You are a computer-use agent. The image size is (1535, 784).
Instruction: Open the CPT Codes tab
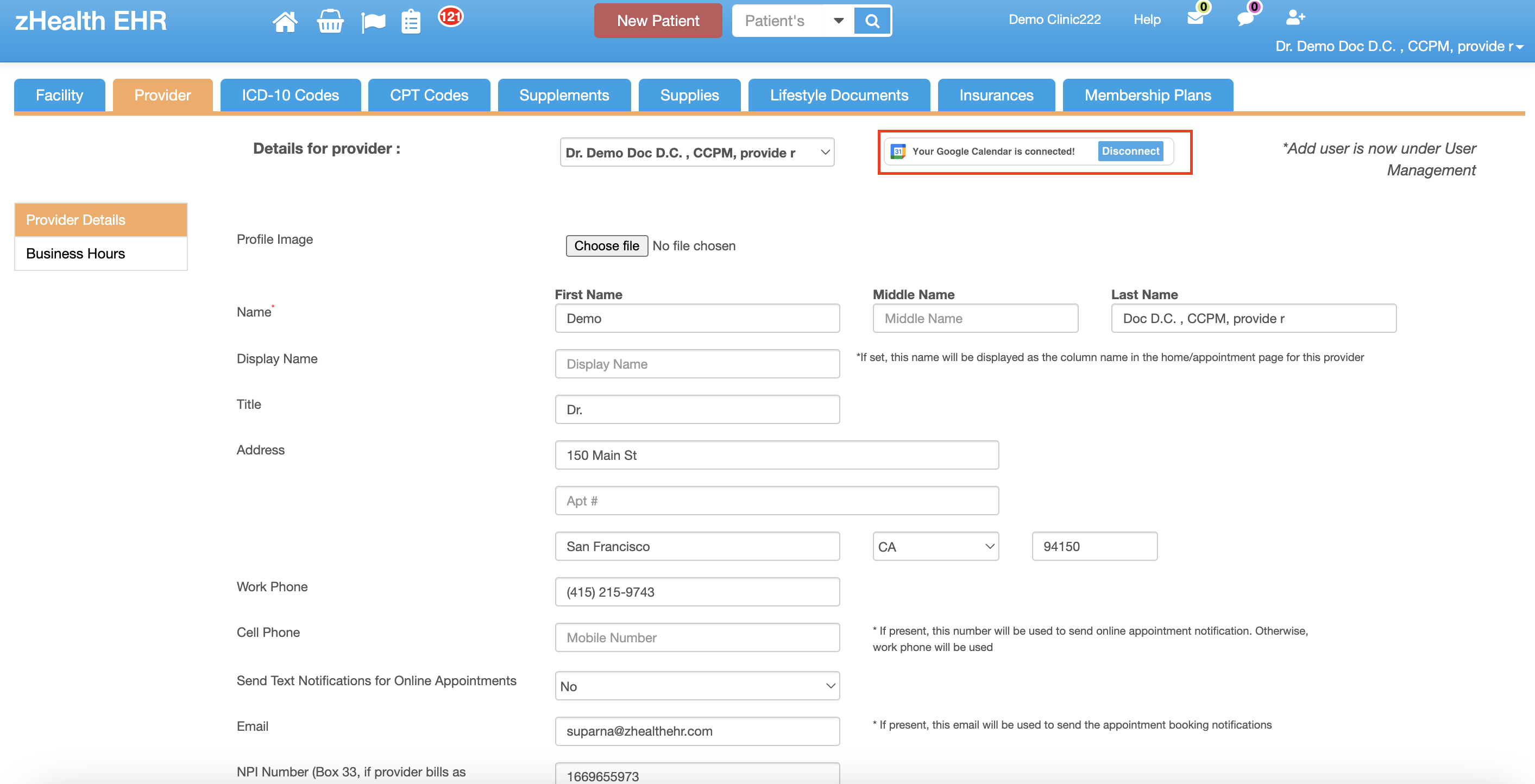(x=429, y=96)
